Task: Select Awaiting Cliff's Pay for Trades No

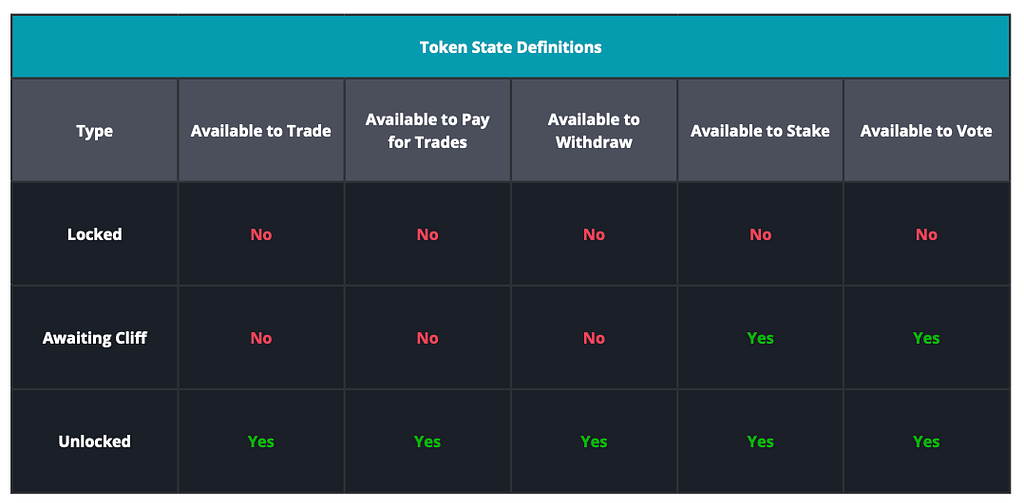Action: (427, 338)
